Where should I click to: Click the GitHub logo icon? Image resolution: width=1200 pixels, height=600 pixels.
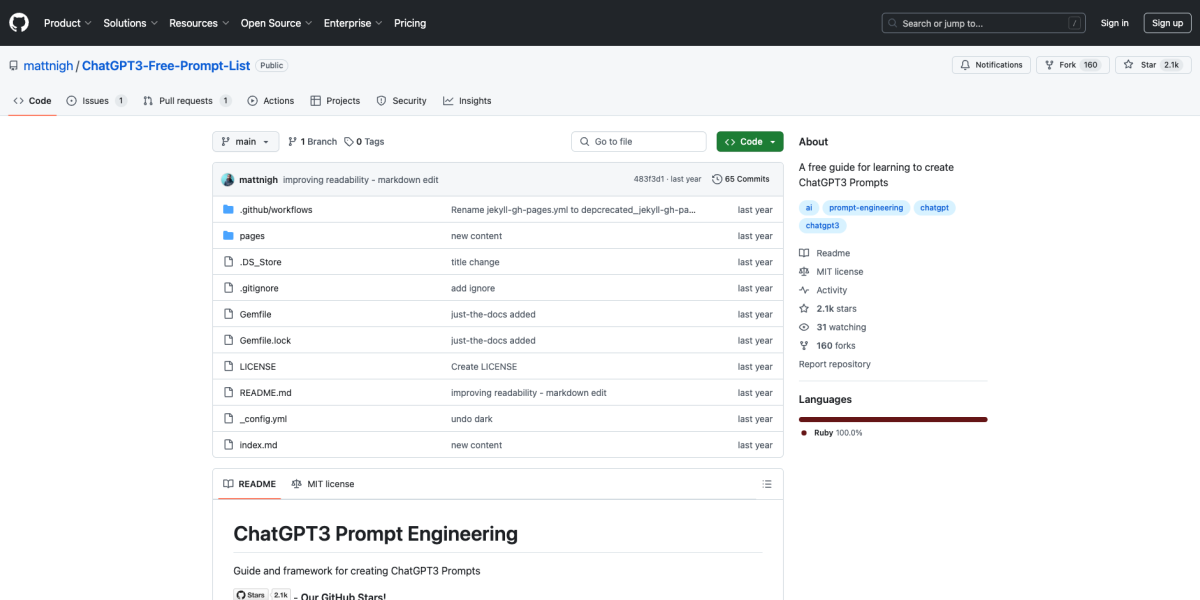point(18,22)
